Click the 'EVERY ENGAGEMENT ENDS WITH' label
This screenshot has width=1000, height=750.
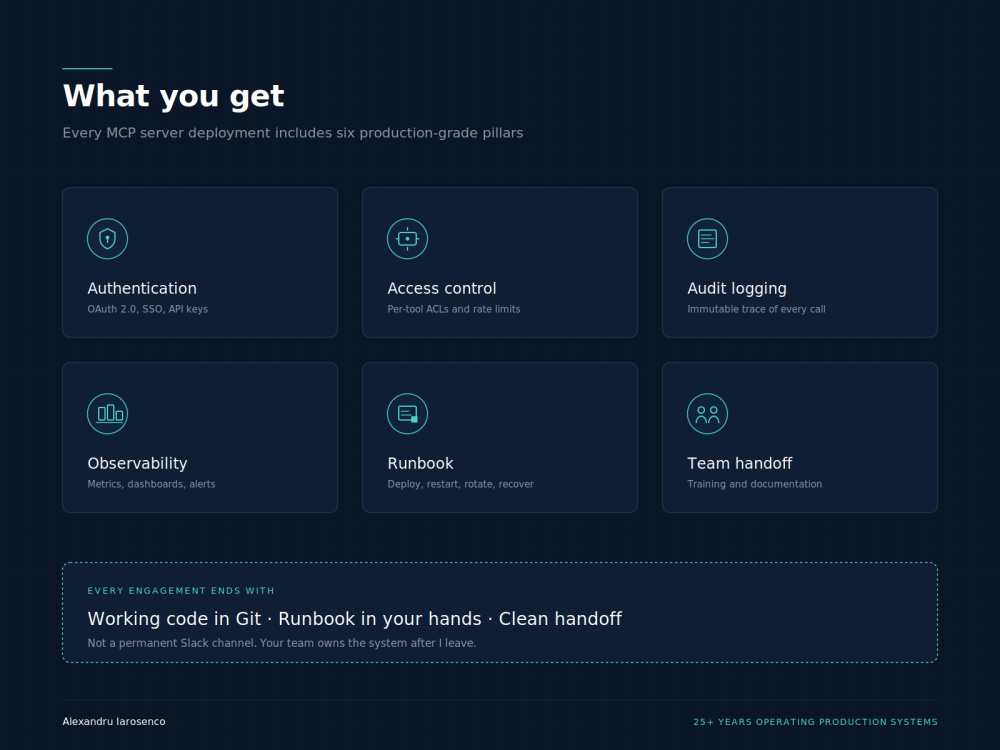click(x=181, y=591)
